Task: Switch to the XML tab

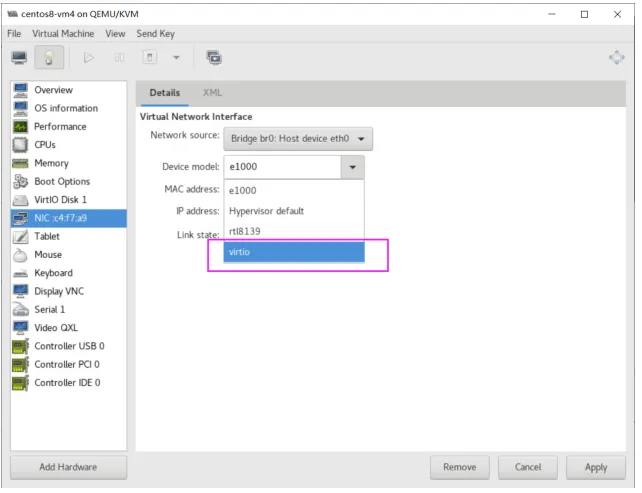Action: [212, 93]
